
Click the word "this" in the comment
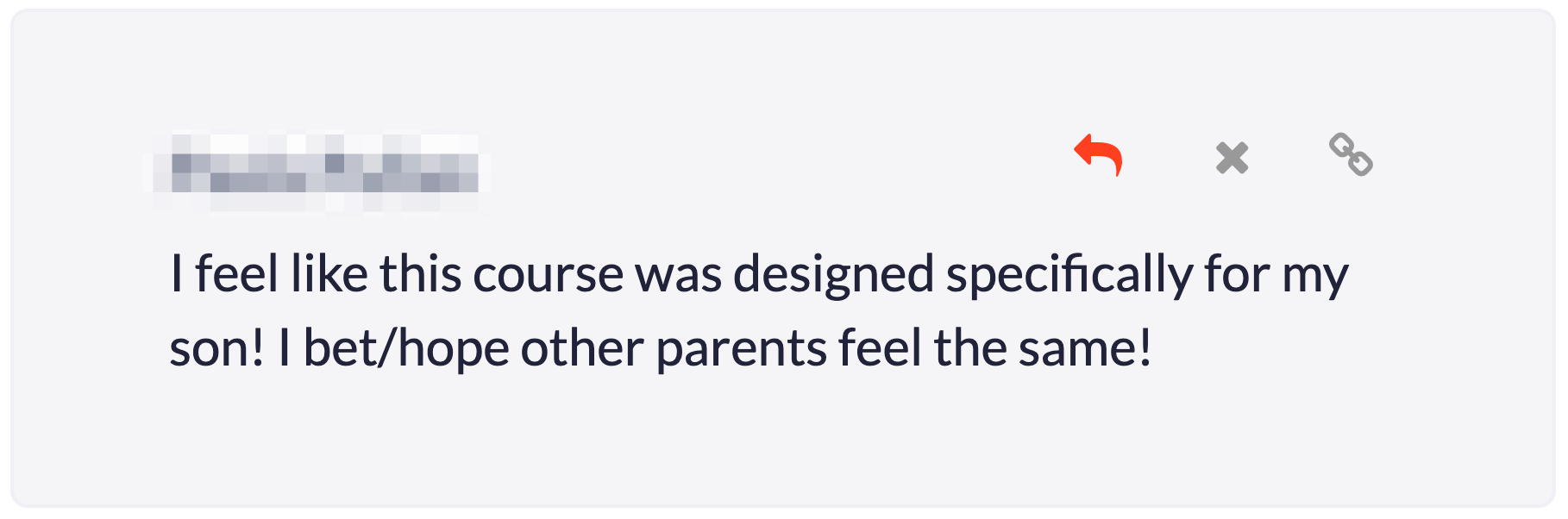pyautogui.click(x=421, y=275)
